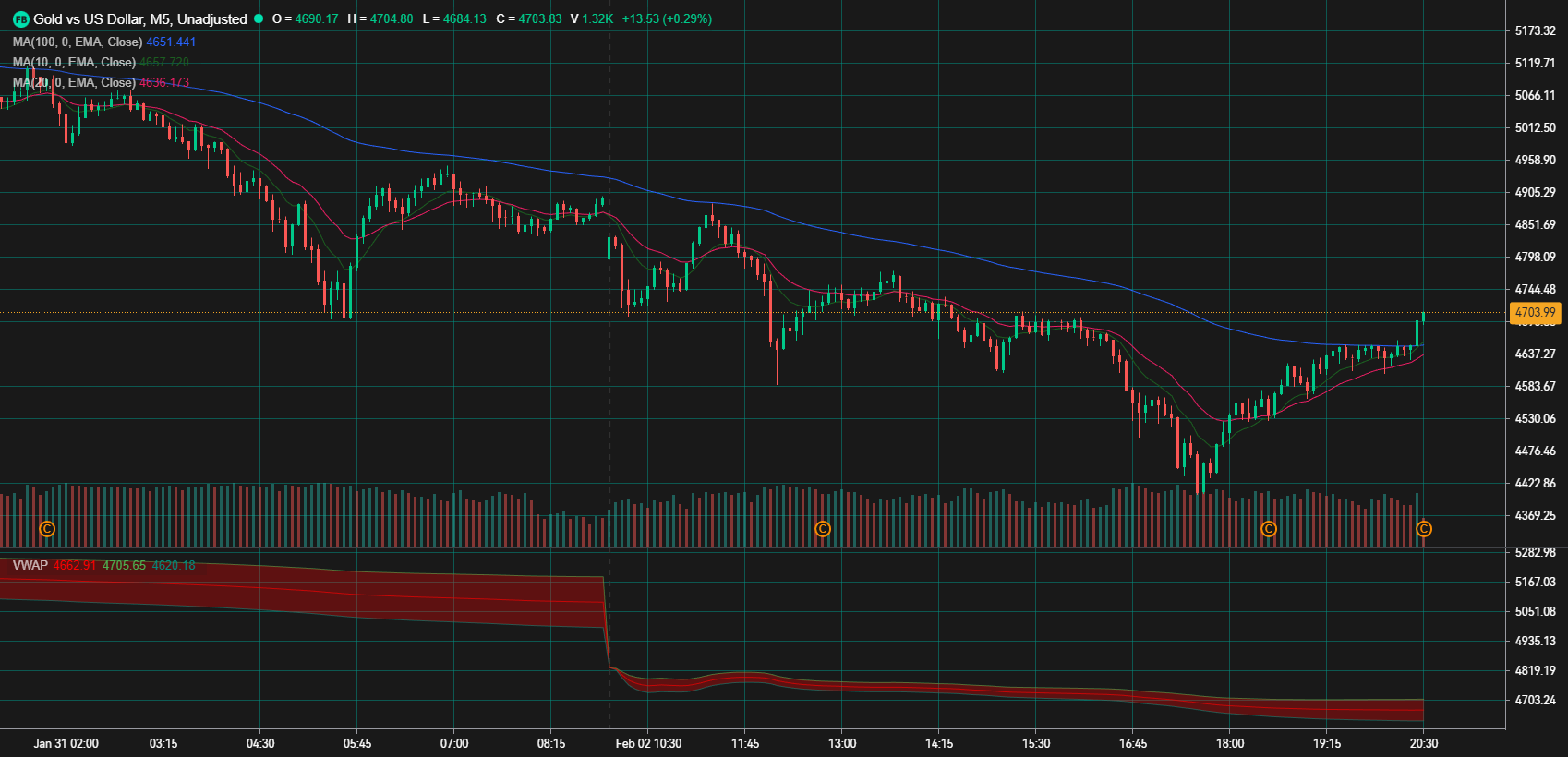Click the blue MA100 value 4651.441

(x=171, y=42)
